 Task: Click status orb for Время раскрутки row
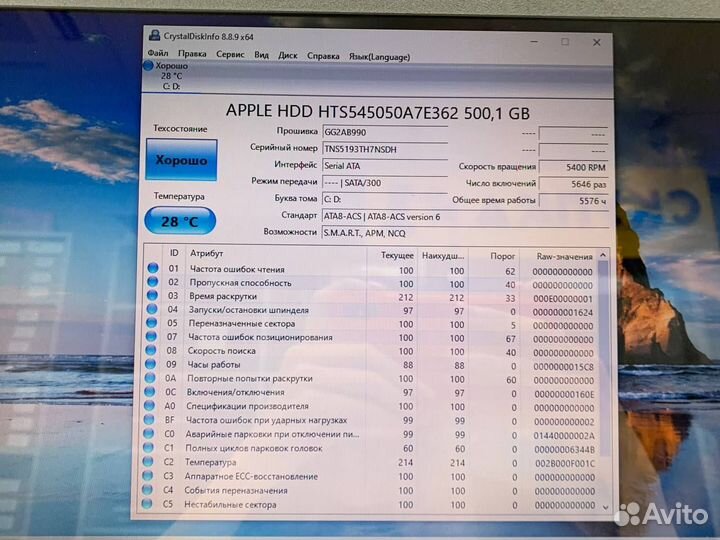pyautogui.click(x=152, y=295)
